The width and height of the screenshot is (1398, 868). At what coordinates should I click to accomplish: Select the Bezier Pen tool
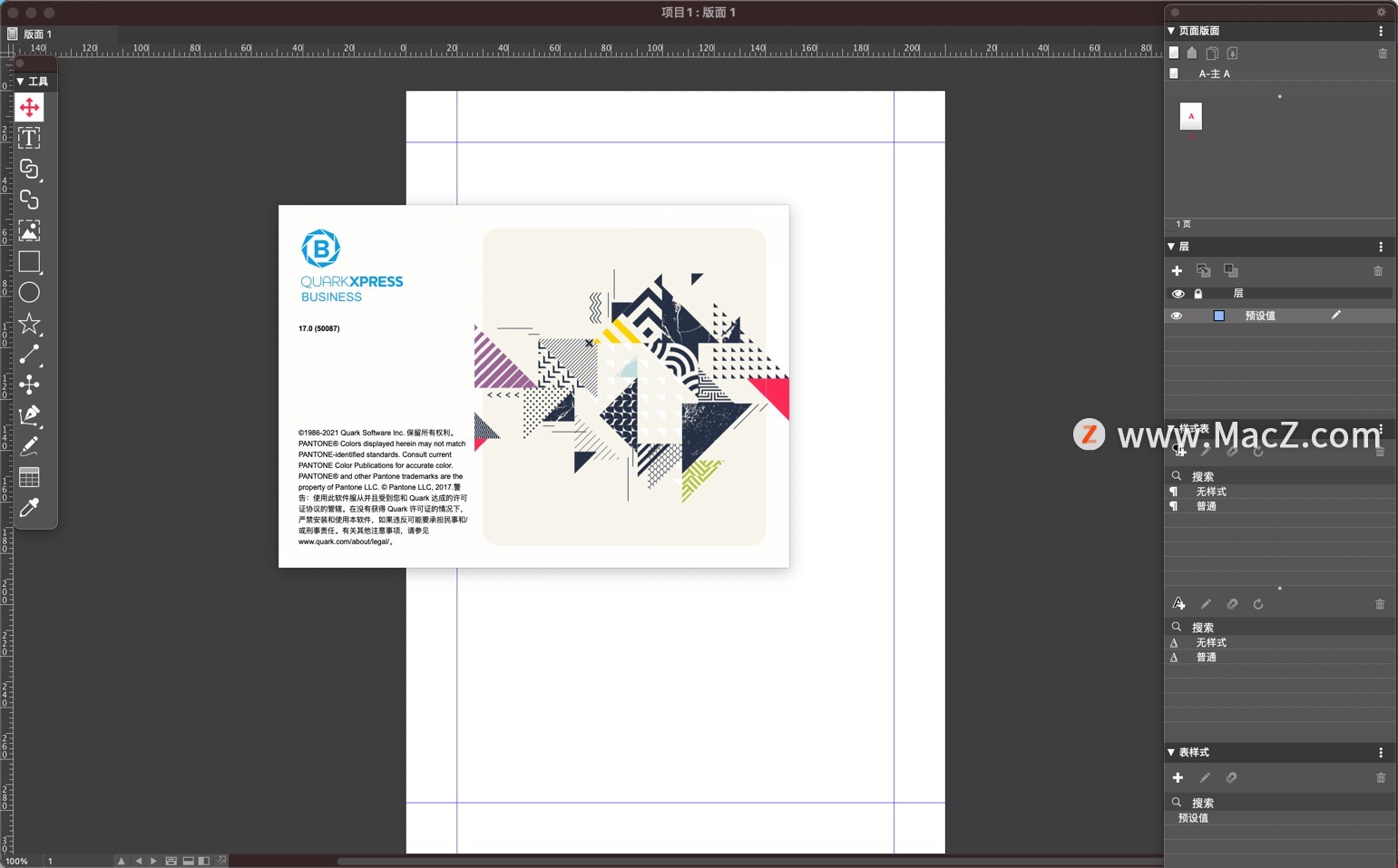(x=29, y=415)
